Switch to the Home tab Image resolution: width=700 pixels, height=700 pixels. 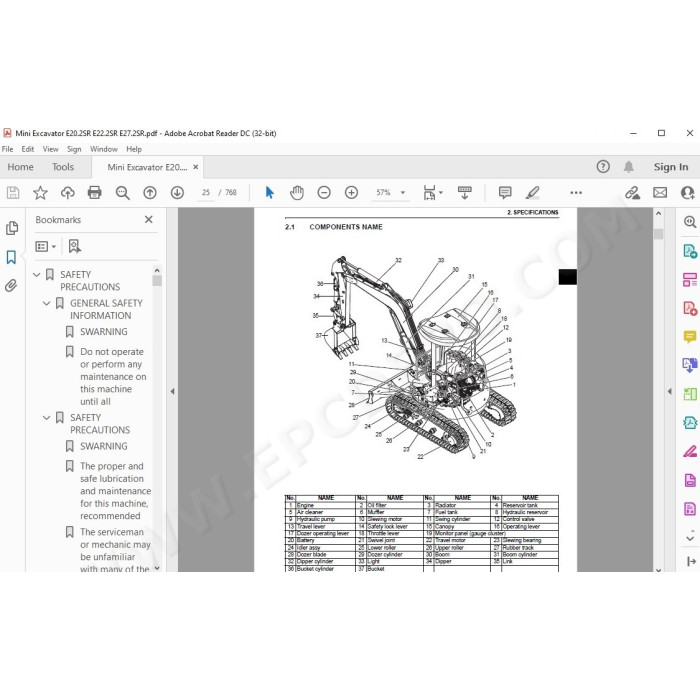click(21, 167)
